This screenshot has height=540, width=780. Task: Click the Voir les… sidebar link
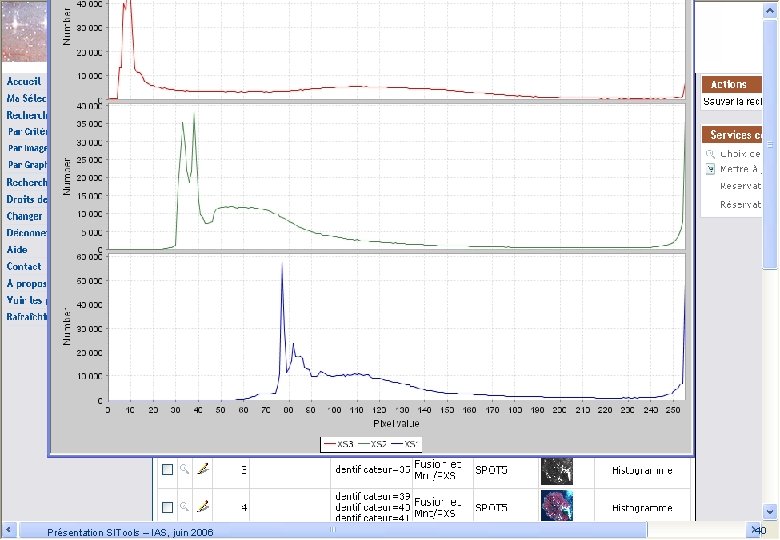pos(26,300)
